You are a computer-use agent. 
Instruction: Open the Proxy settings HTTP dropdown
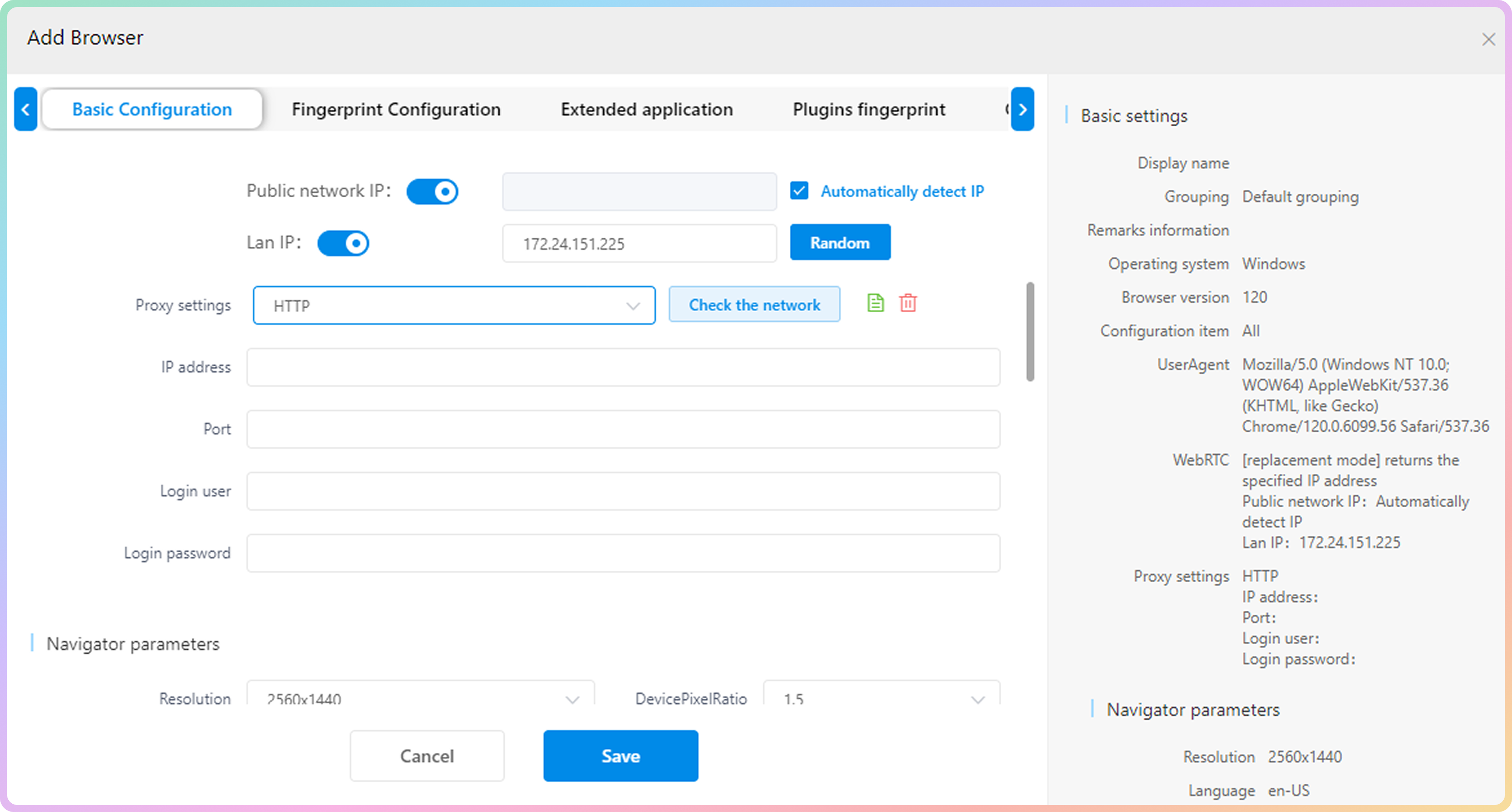[x=453, y=306]
